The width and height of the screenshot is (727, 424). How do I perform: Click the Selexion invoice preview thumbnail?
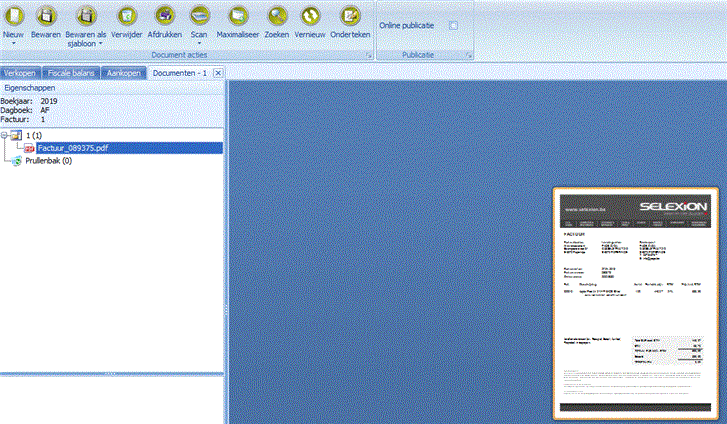pyautogui.click(x=634, y=301)
